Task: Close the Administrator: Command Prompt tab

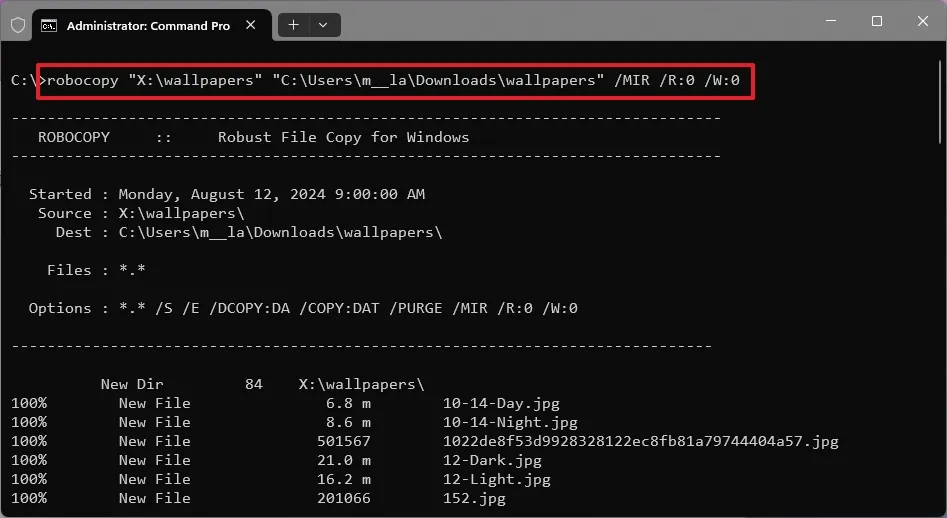Action: 251,25
